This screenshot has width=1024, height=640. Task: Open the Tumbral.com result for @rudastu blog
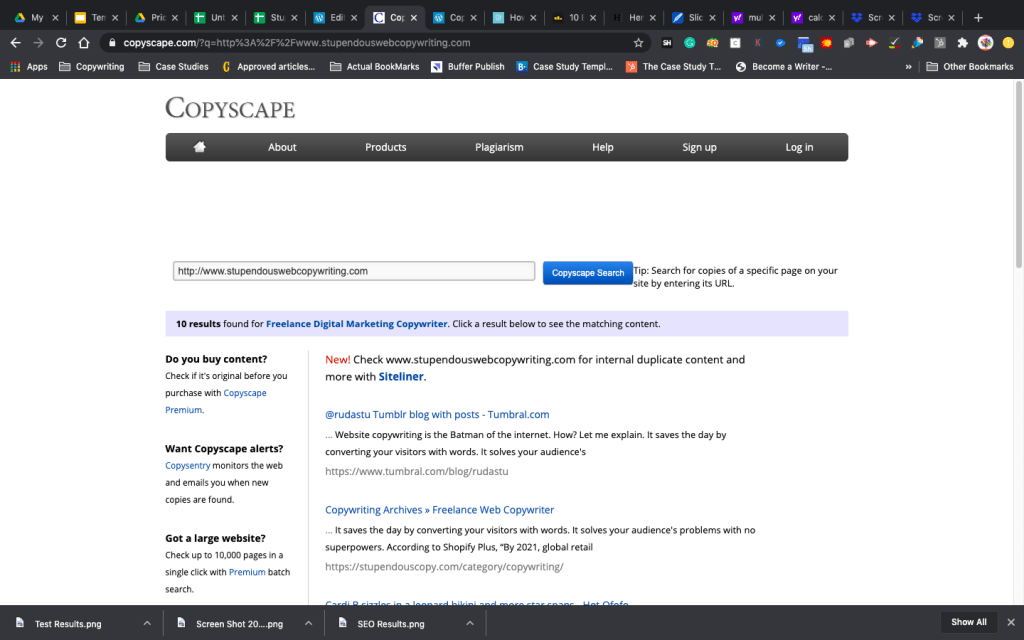pyautogui.click(x=435, y=414)
